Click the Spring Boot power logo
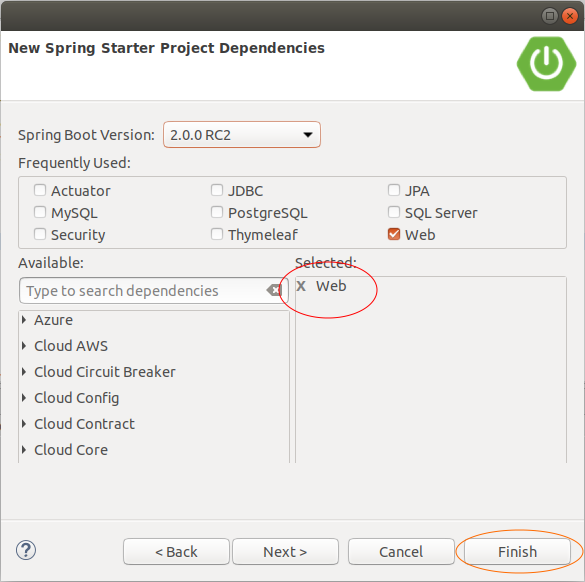Viewport: 585px width, 582px height. [x=547, y=63]
